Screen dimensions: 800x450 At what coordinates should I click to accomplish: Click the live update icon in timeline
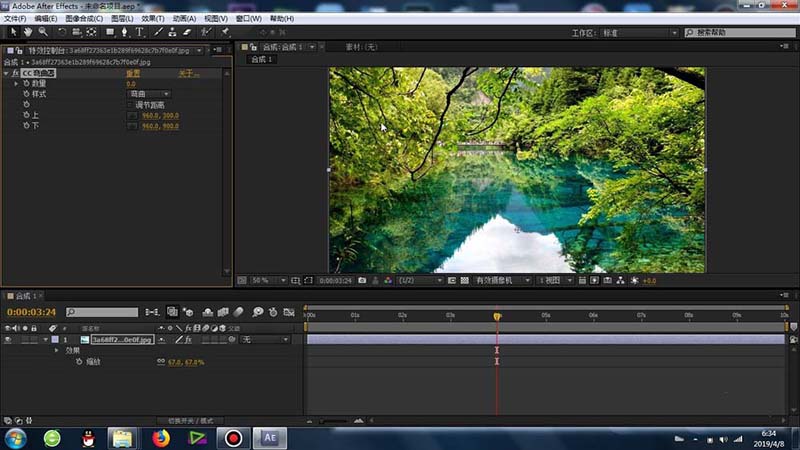(x=172, y=312)
